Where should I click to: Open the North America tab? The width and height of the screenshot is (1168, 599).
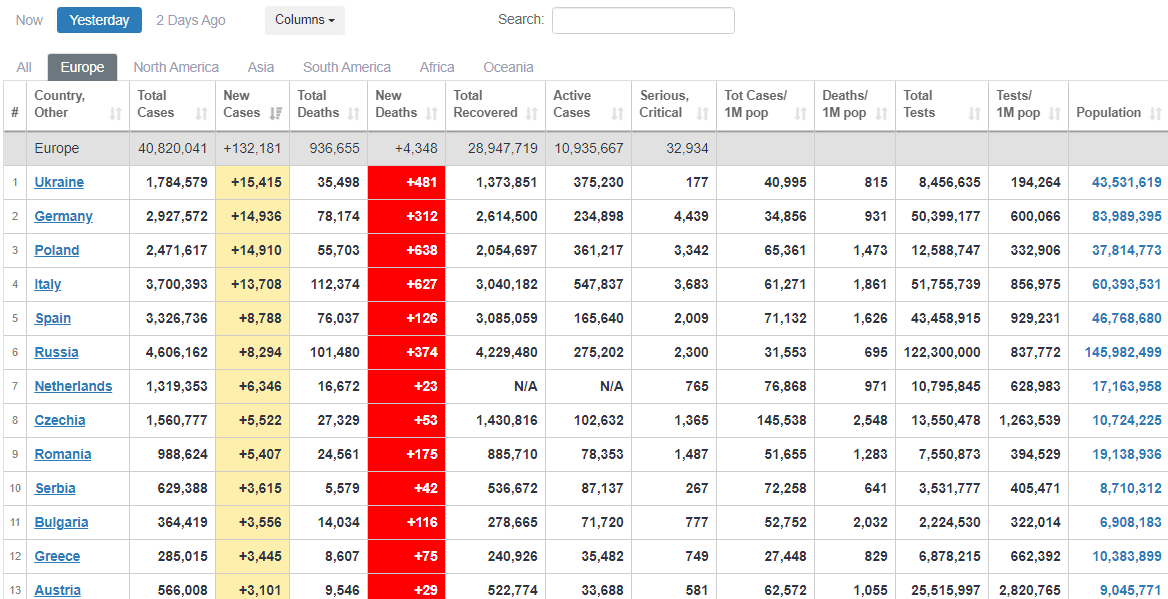176,67
